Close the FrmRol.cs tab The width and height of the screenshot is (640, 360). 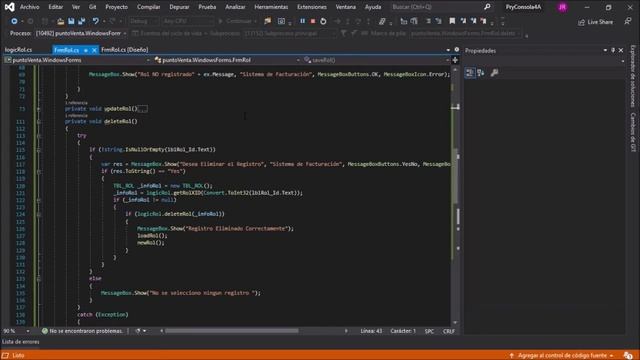[x=94, y=50]
